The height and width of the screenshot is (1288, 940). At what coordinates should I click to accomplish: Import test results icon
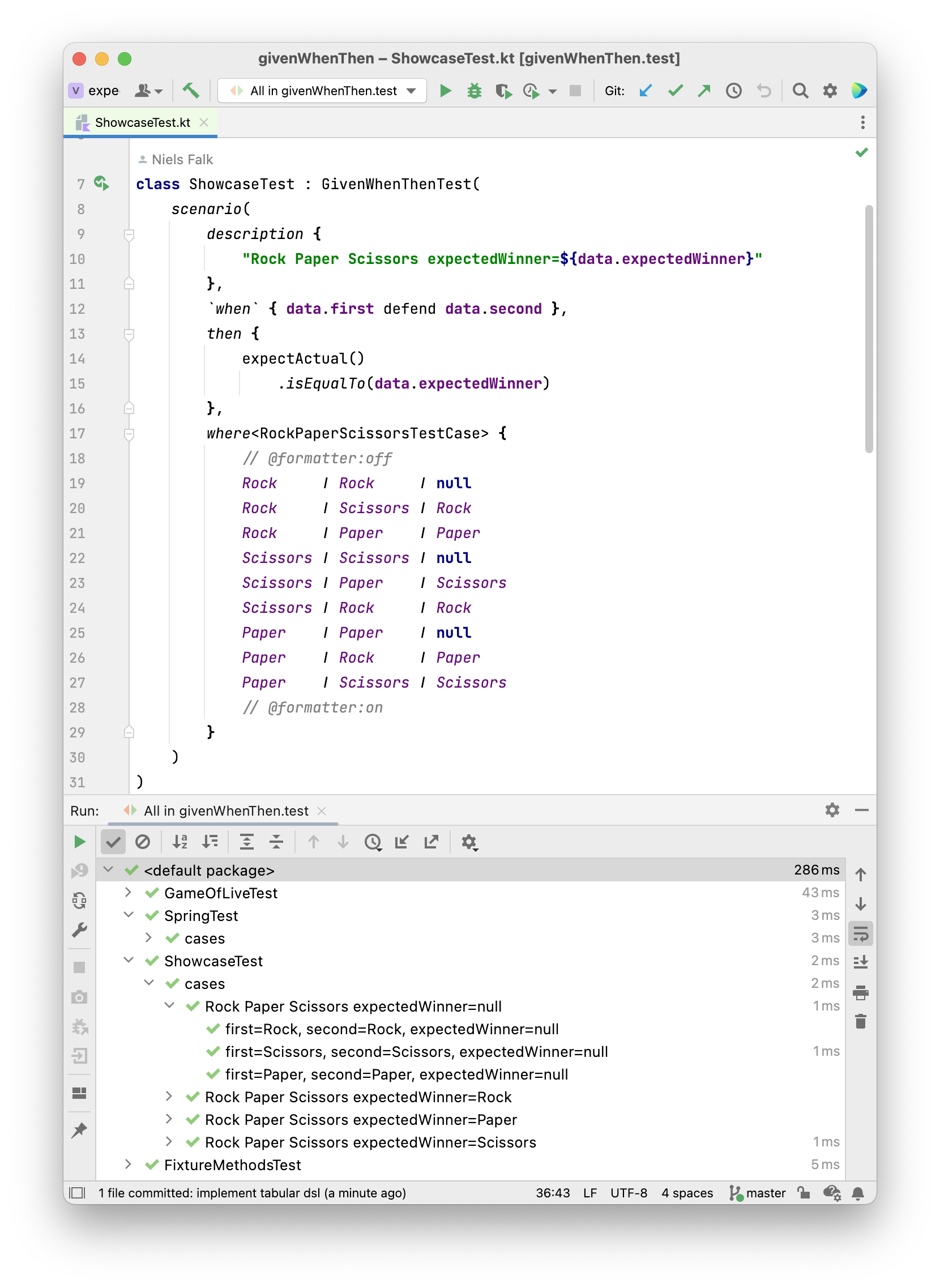click(402, 842)
